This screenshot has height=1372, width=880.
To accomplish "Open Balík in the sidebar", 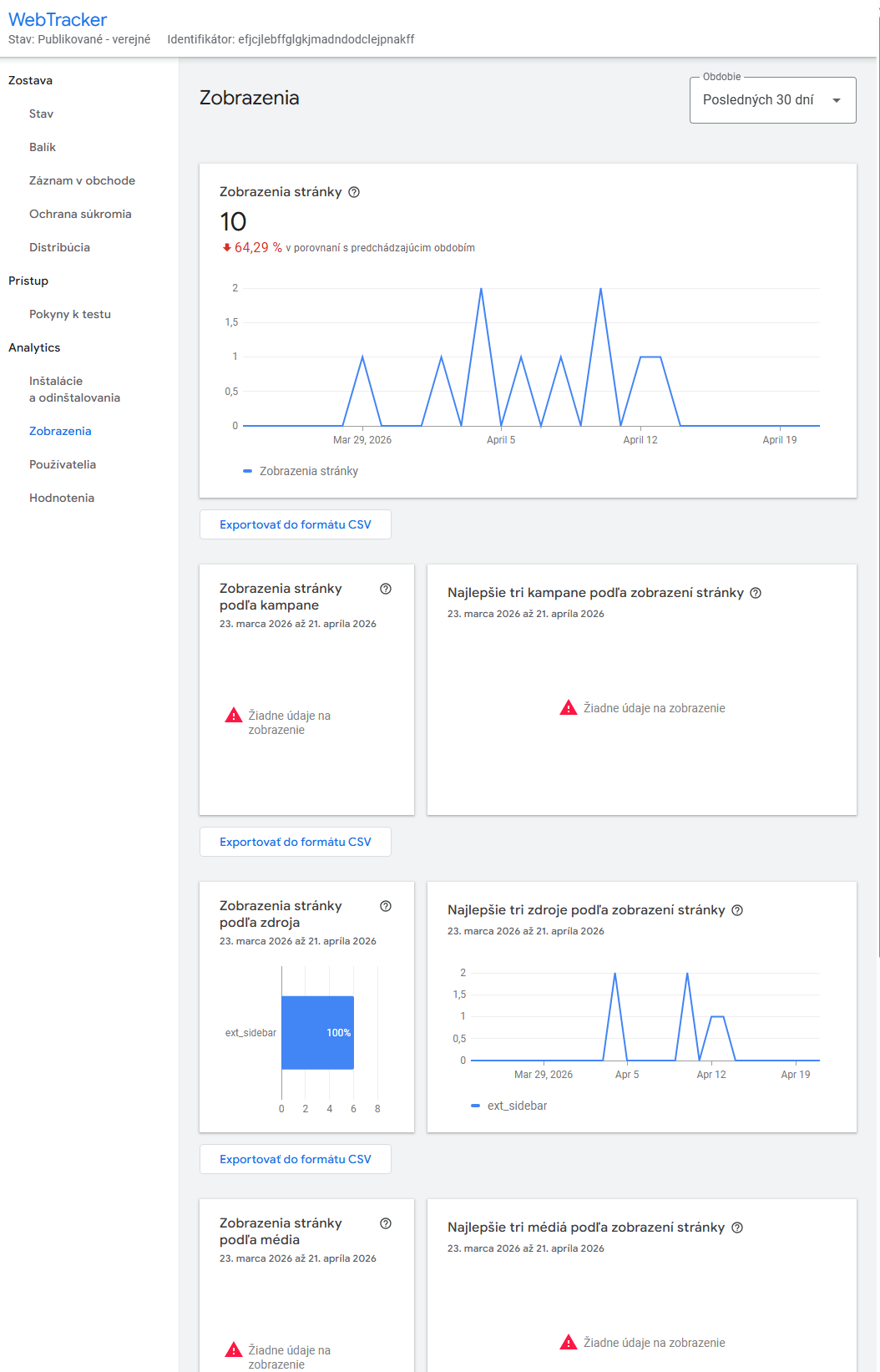I will click(x=43, y=147).
